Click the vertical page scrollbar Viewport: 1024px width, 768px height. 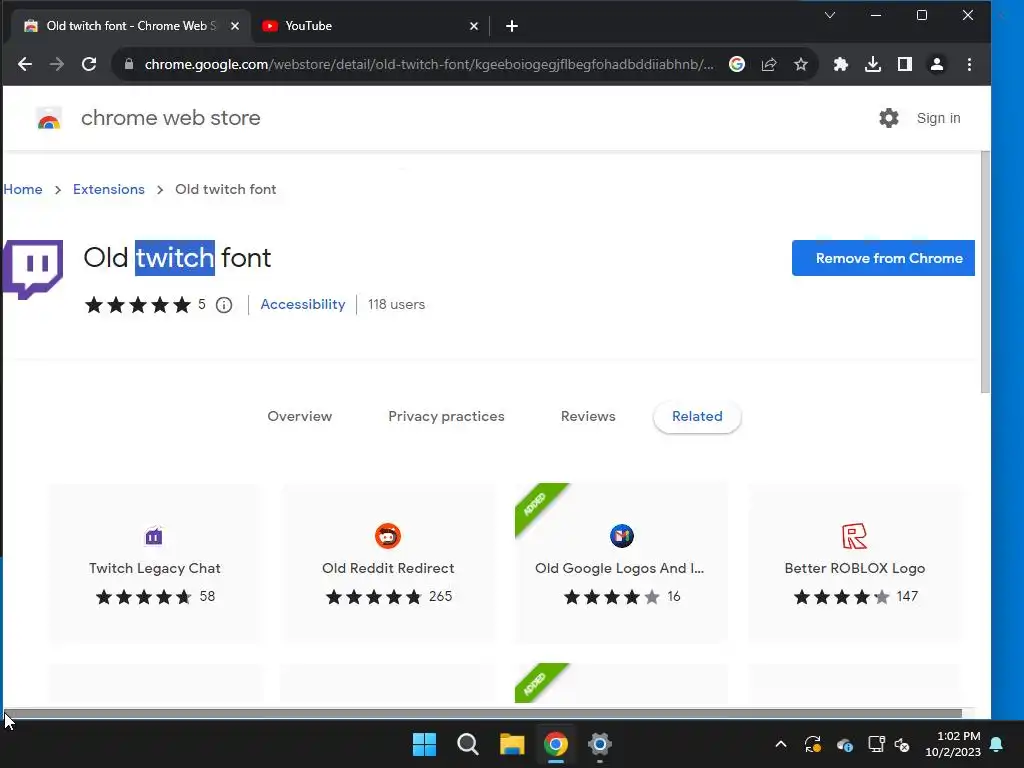click(x=985, y=272)
